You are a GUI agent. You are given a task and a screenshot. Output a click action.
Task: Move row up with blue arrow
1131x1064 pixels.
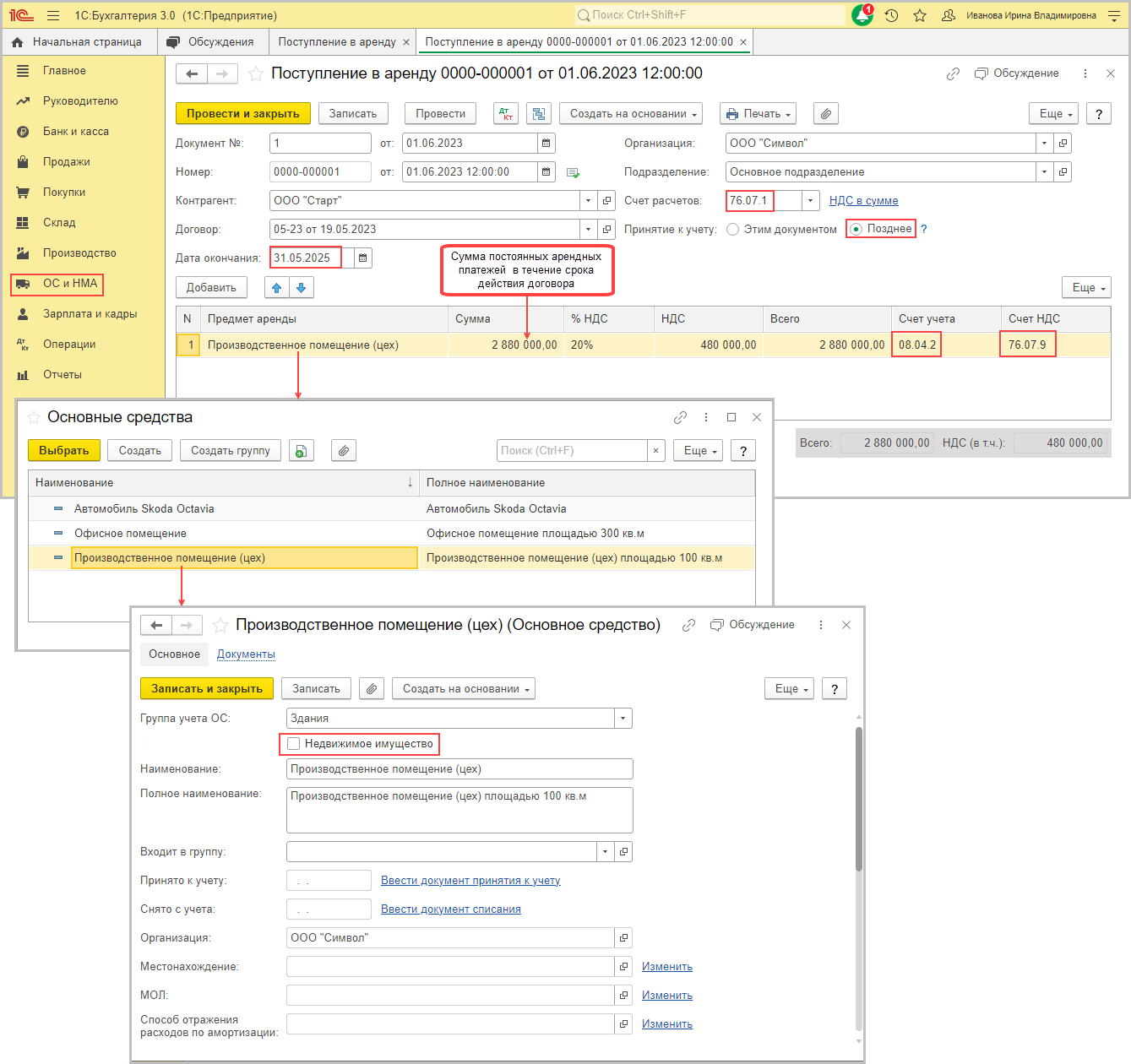[x=277, y=288]
